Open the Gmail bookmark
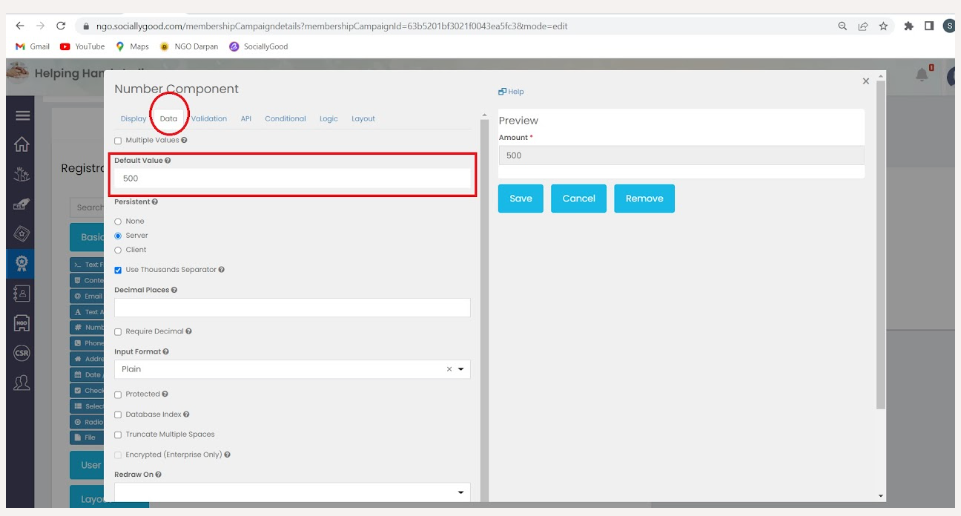 point(32,47)
